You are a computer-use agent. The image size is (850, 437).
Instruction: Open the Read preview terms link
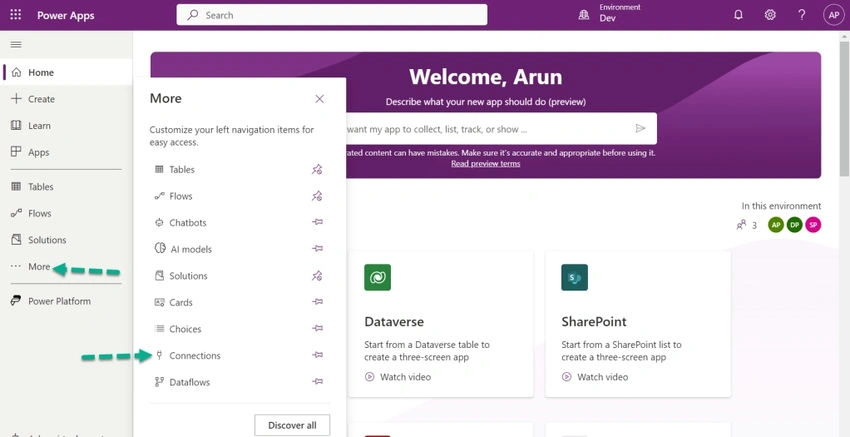point(485,164)
